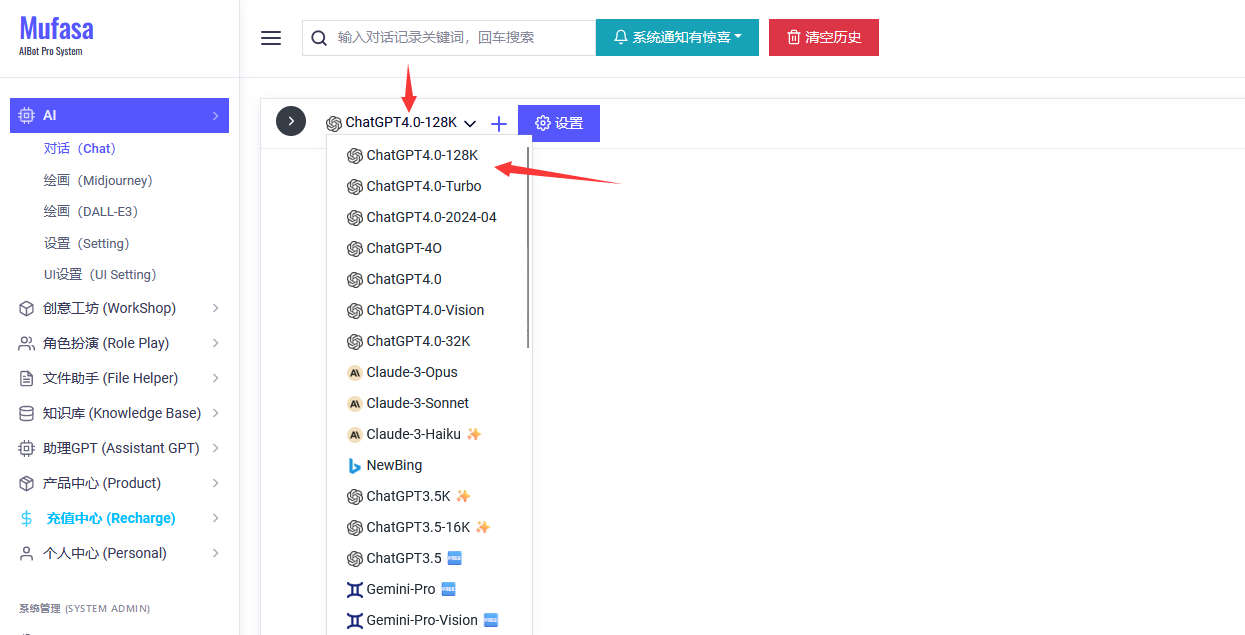Open the system notification dropdown
This screenshot has width=1245, height=635.
point(677,38)
